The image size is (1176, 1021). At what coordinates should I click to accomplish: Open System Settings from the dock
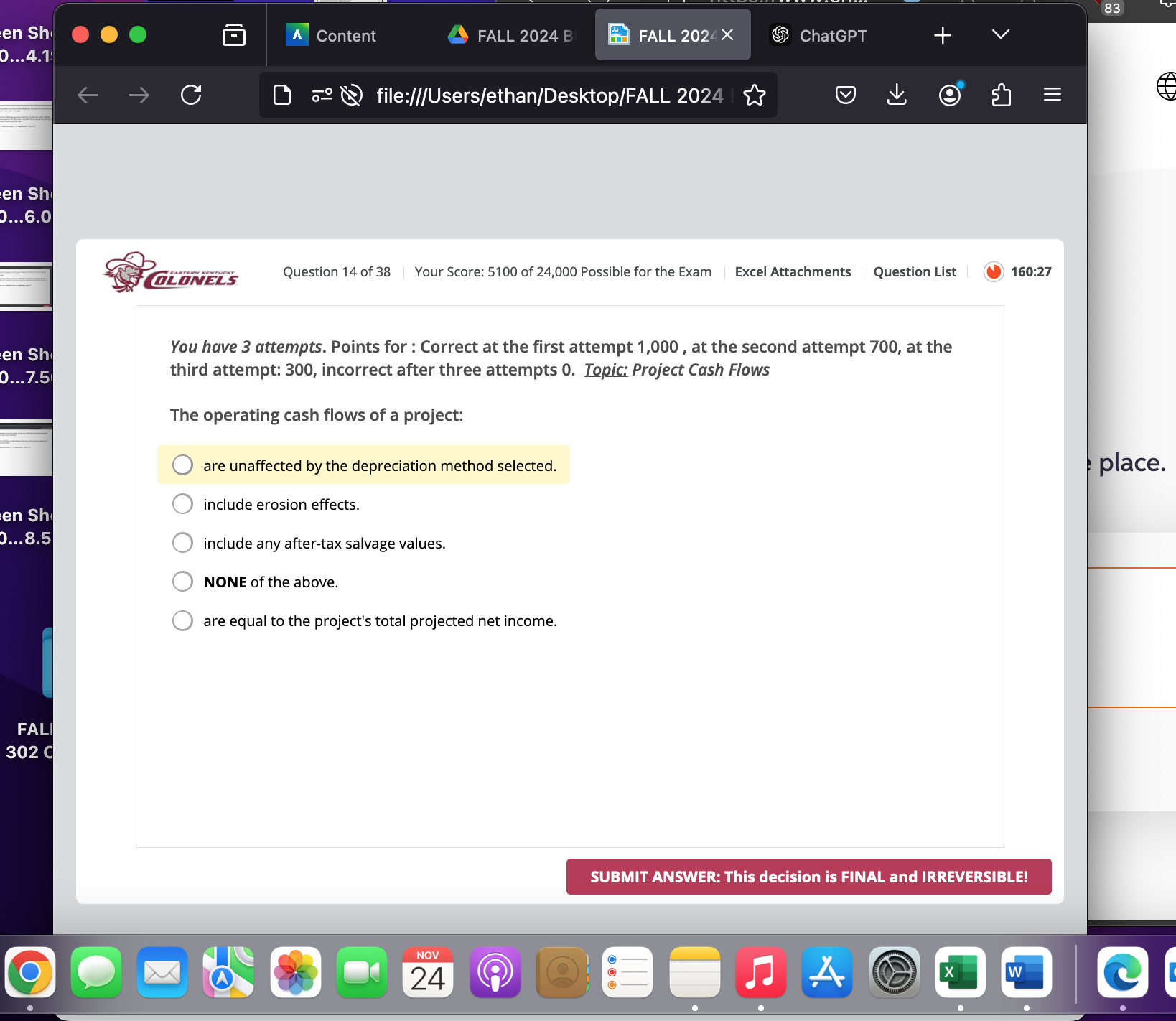tap(895, 972)
